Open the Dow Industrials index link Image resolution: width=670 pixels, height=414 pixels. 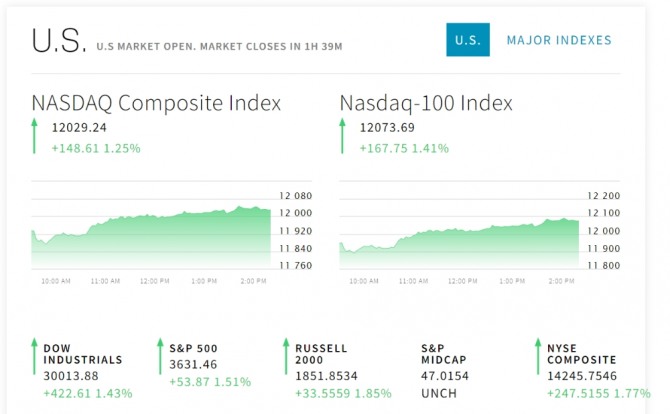click(x=82, y=354)
